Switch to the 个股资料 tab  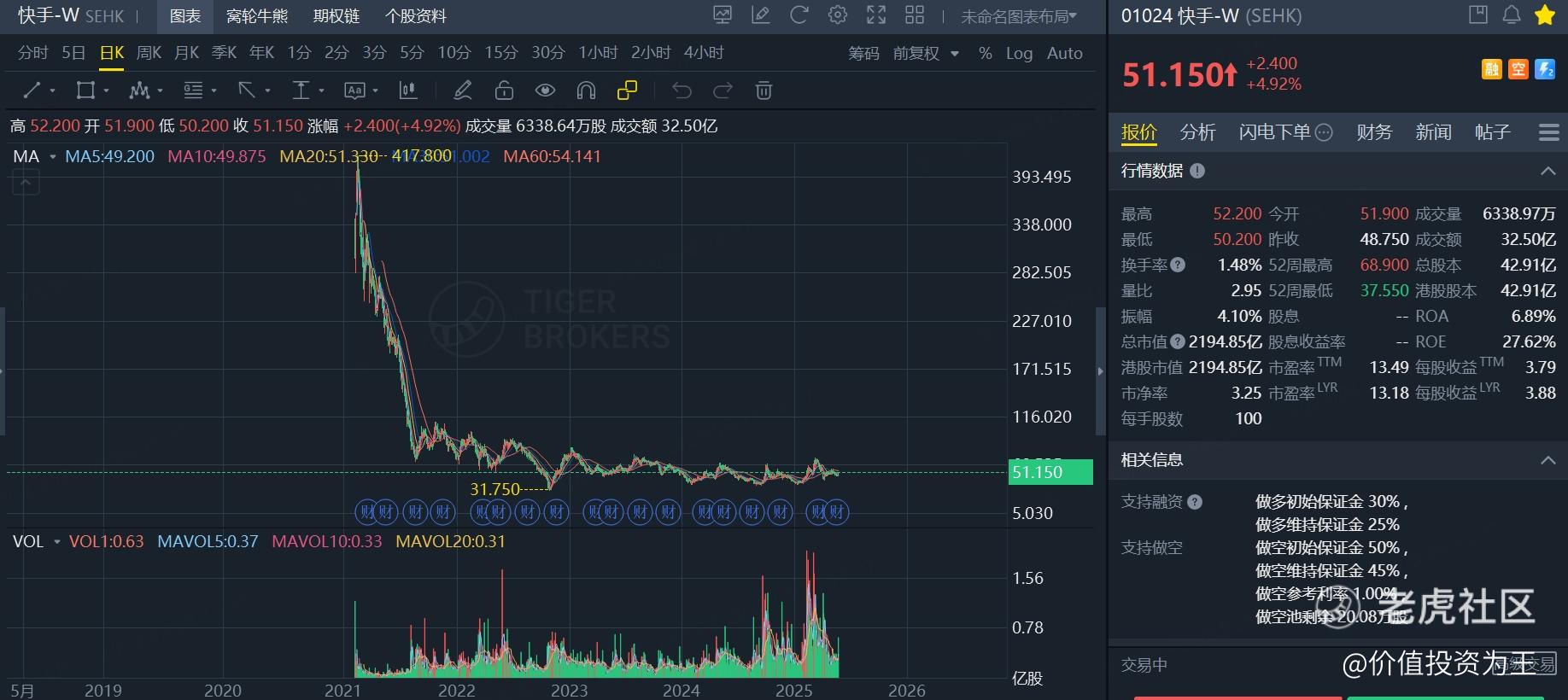pos(416,16)
